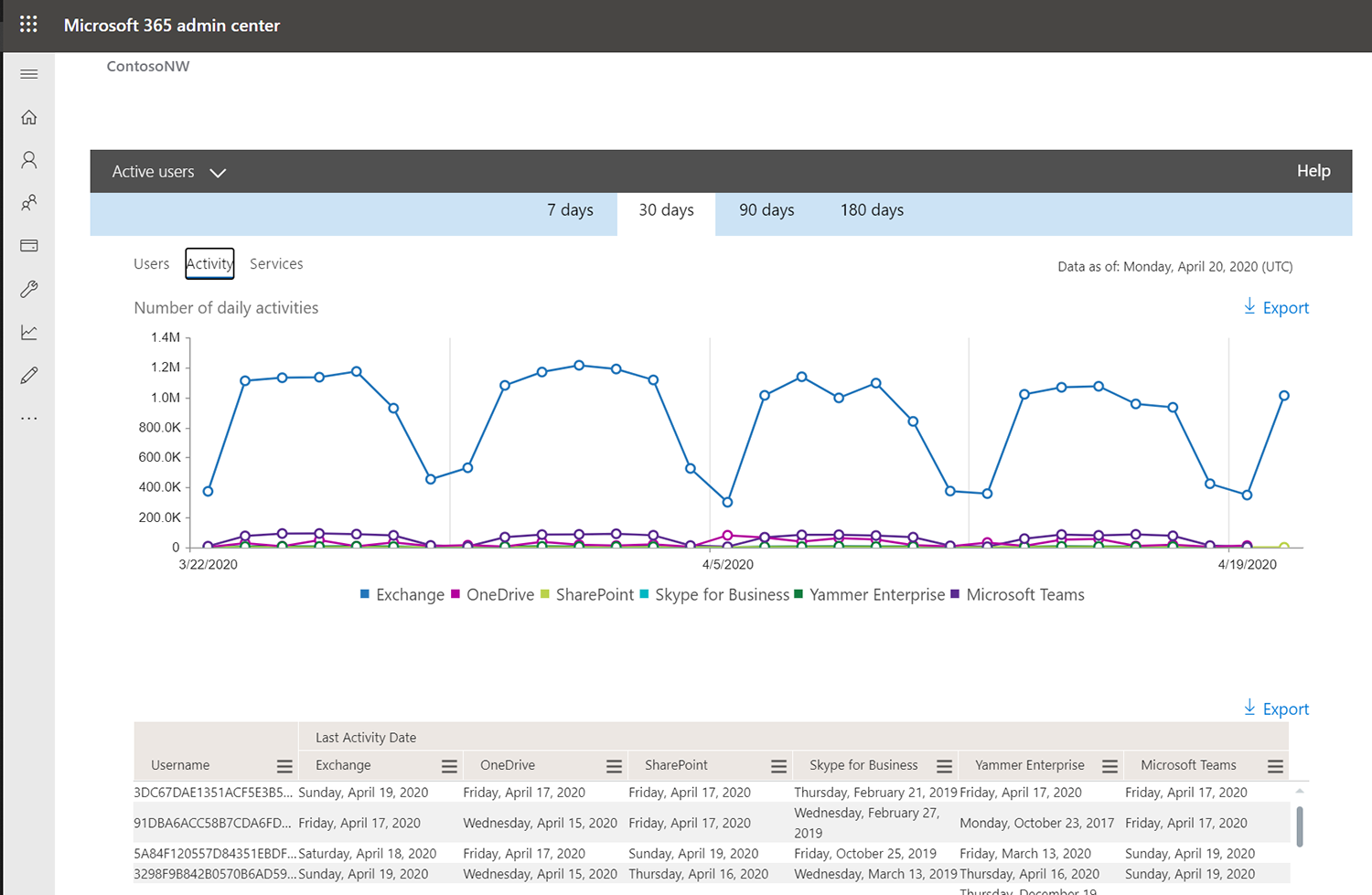
Task: Select the 90 days period
Action: click(766, 210)
